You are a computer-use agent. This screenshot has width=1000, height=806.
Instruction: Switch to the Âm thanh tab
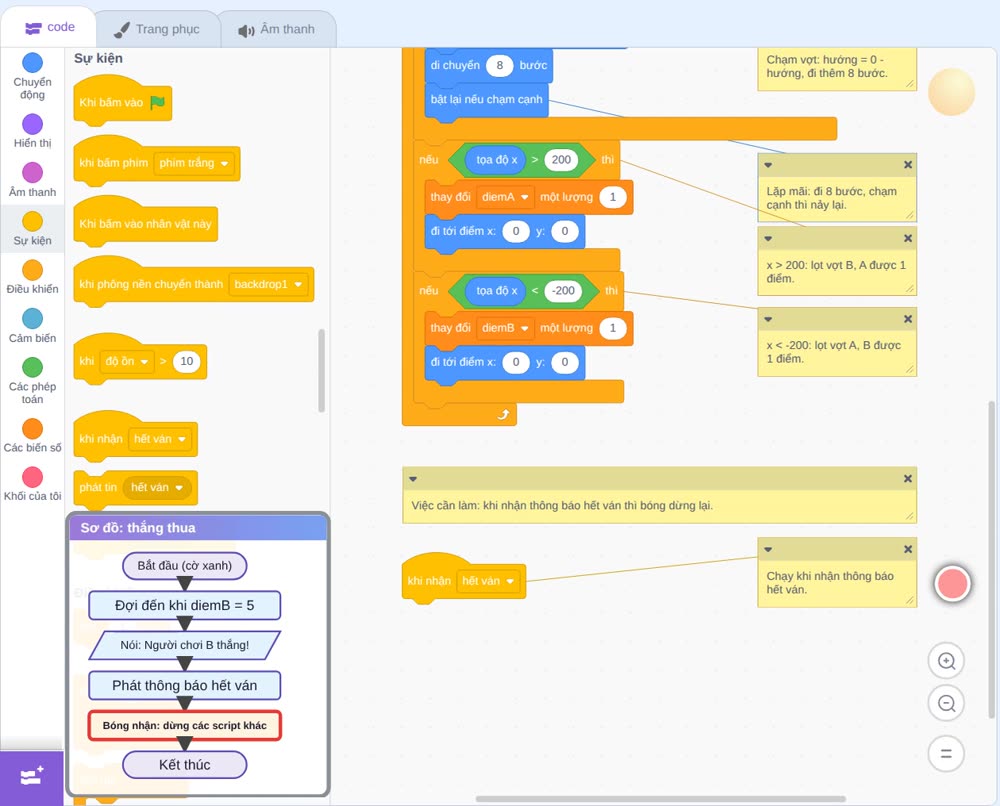click(x=277, y=29)
